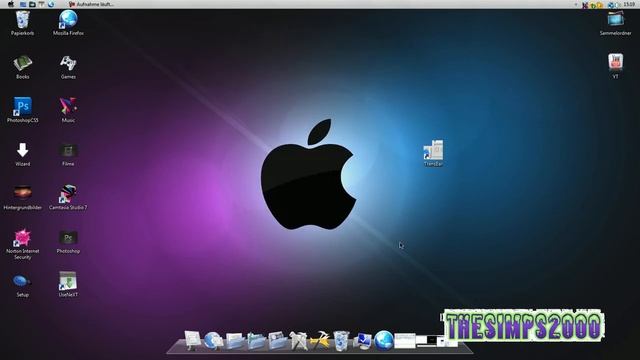Select the black window thumbnail in the dock
Image resolution: width=640 pixels, height=360 pixels.
(431, 340)
